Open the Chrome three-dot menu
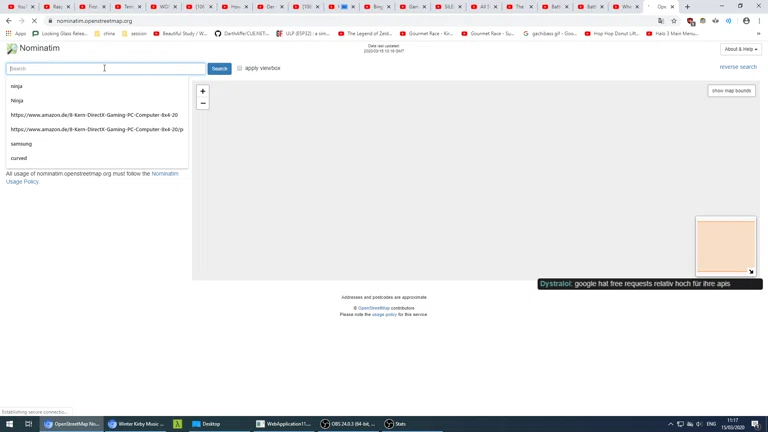The width and height of the screenshot is (768, 432). [759, 21]
